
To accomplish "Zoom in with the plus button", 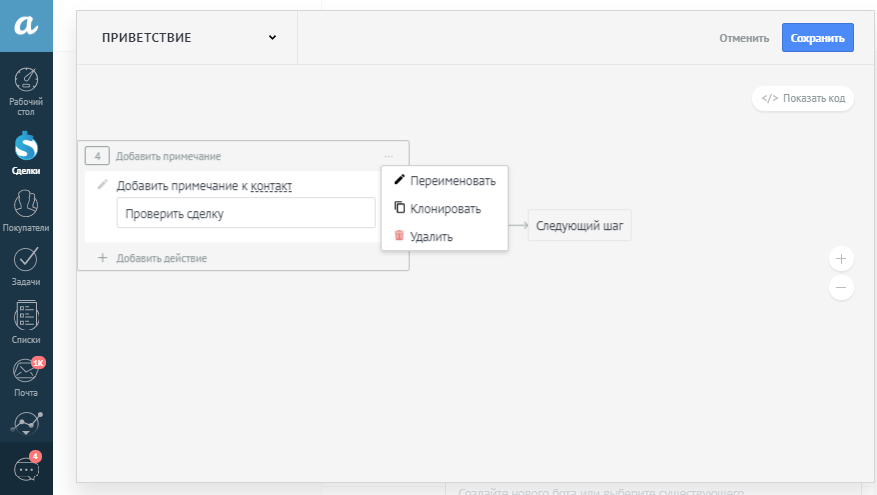I will pyautogui.click(x=841, y=259).
